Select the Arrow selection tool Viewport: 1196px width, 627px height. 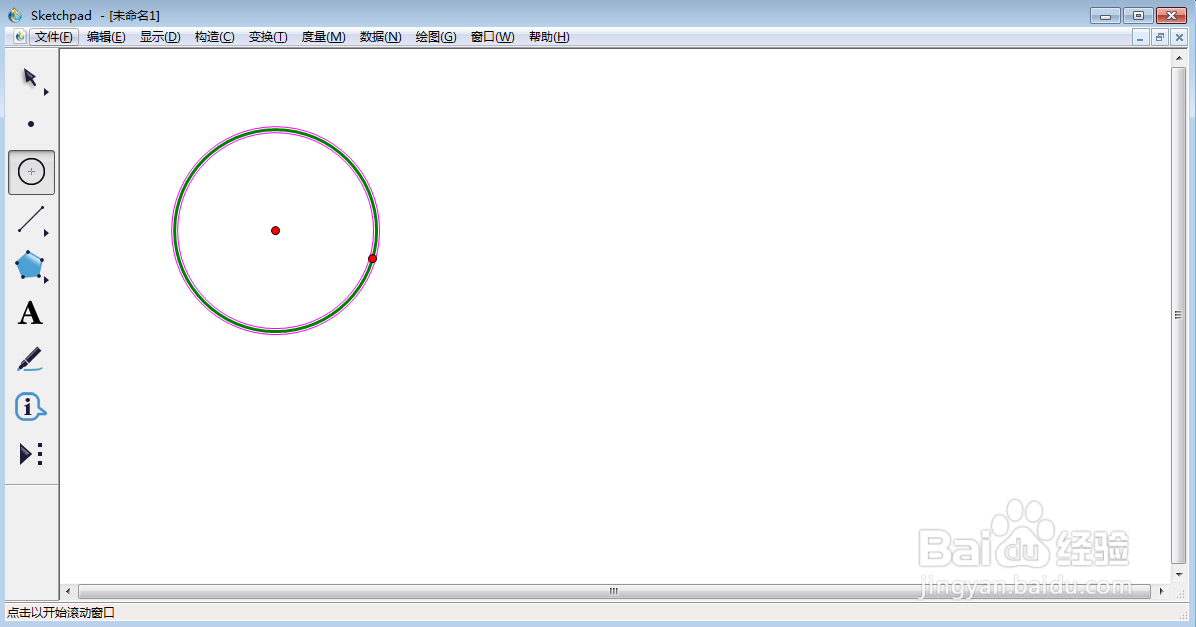coord(30,78)
